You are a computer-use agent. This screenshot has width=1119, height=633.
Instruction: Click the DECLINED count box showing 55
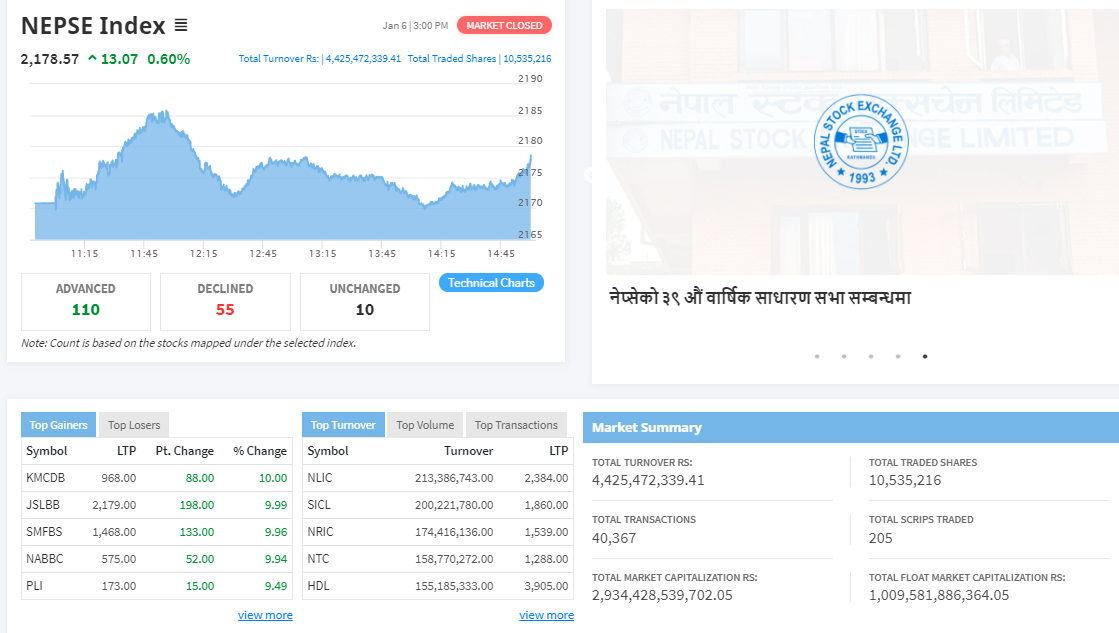[226, 302]
